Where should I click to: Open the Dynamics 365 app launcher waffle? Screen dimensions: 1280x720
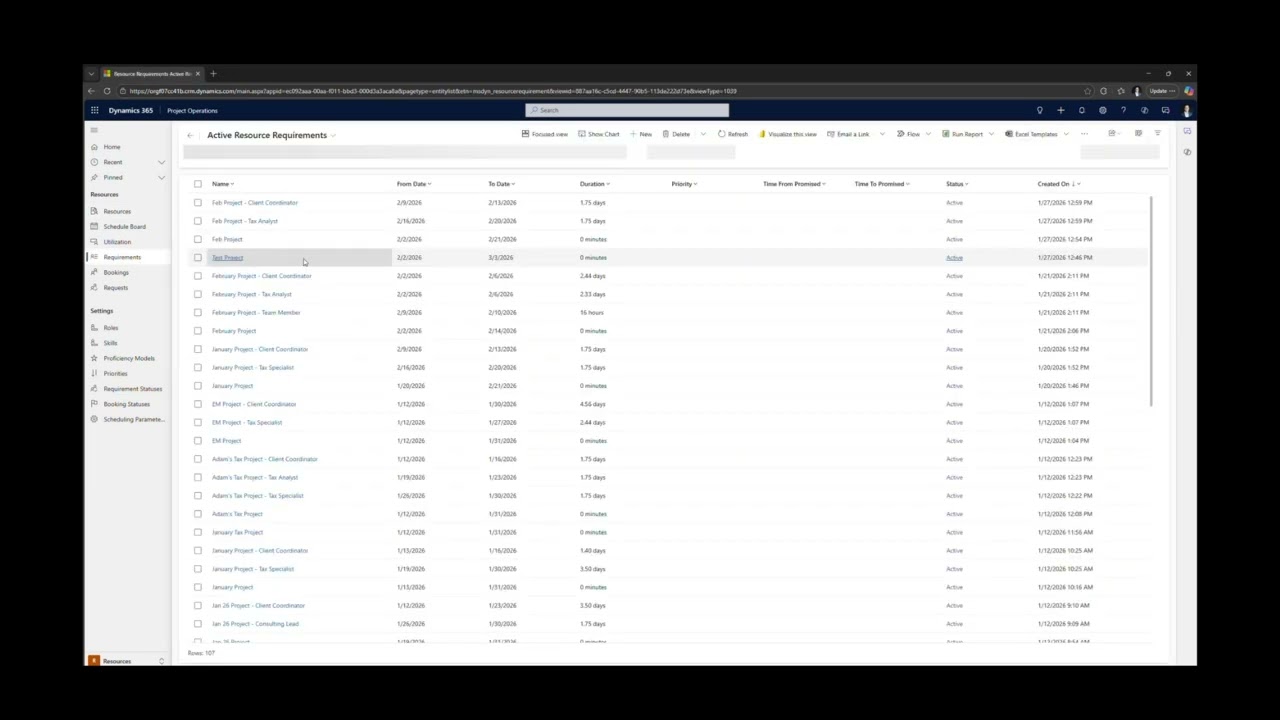[94, 110]
